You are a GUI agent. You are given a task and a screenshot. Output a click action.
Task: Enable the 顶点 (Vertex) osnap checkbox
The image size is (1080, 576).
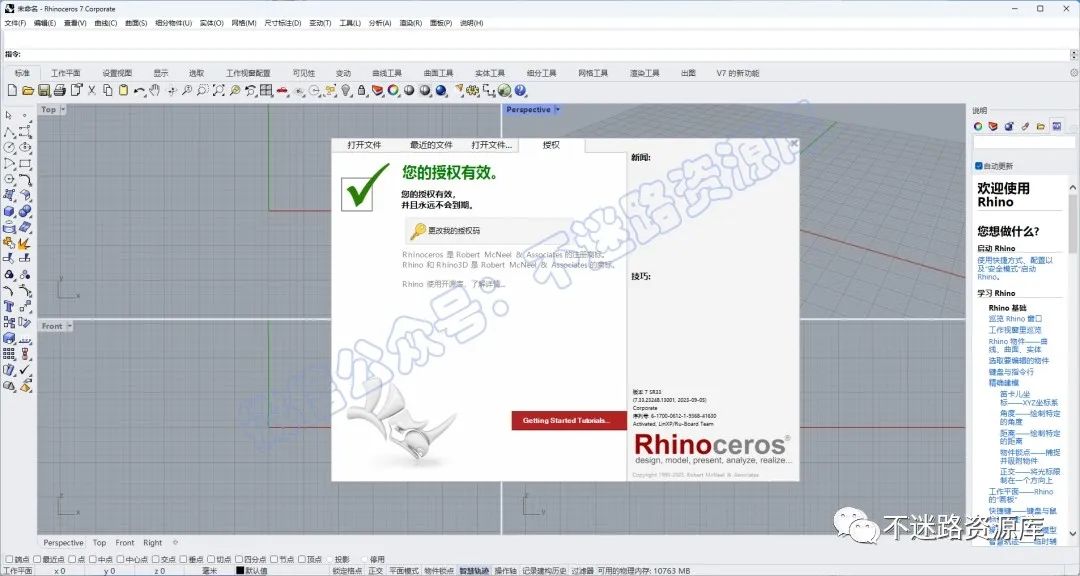pos(302,559)
